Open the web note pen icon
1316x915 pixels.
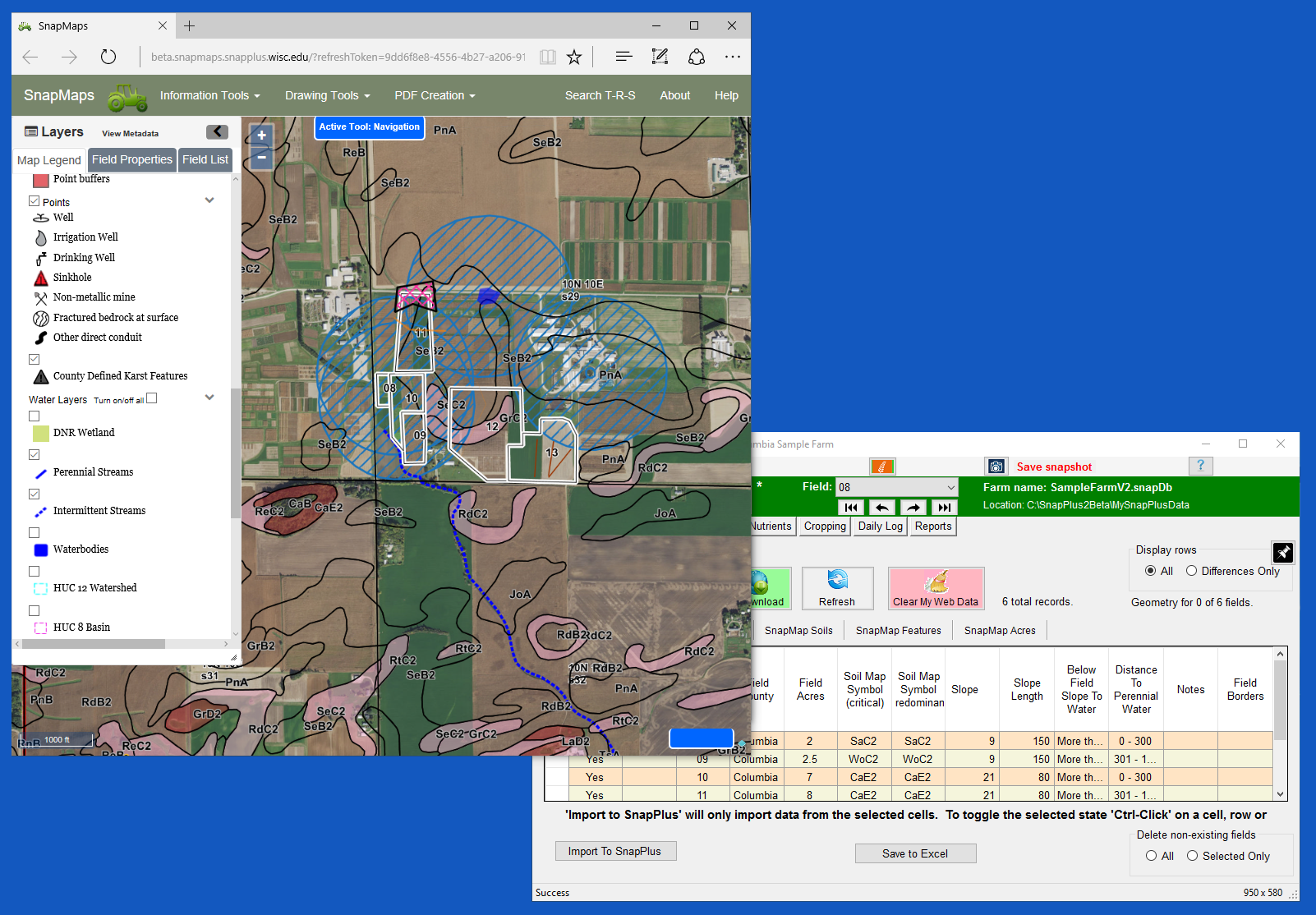[x=660, y=56]
